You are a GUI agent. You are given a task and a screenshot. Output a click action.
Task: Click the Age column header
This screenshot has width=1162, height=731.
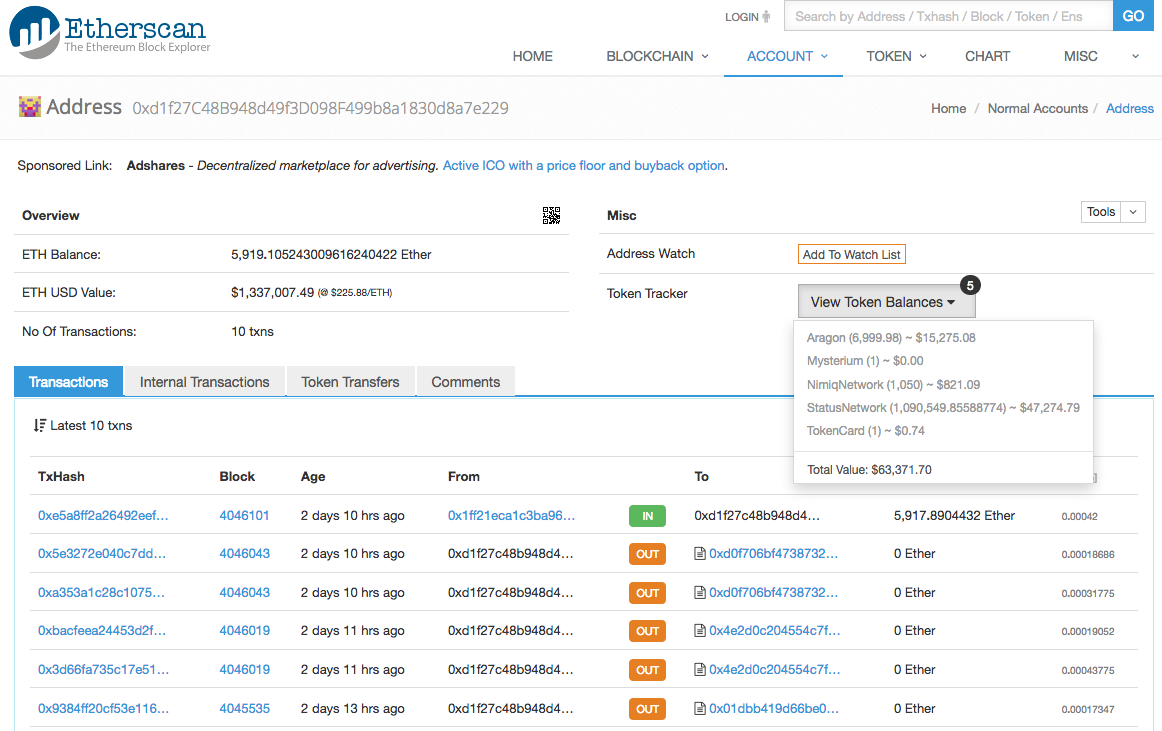pos(313,477)
